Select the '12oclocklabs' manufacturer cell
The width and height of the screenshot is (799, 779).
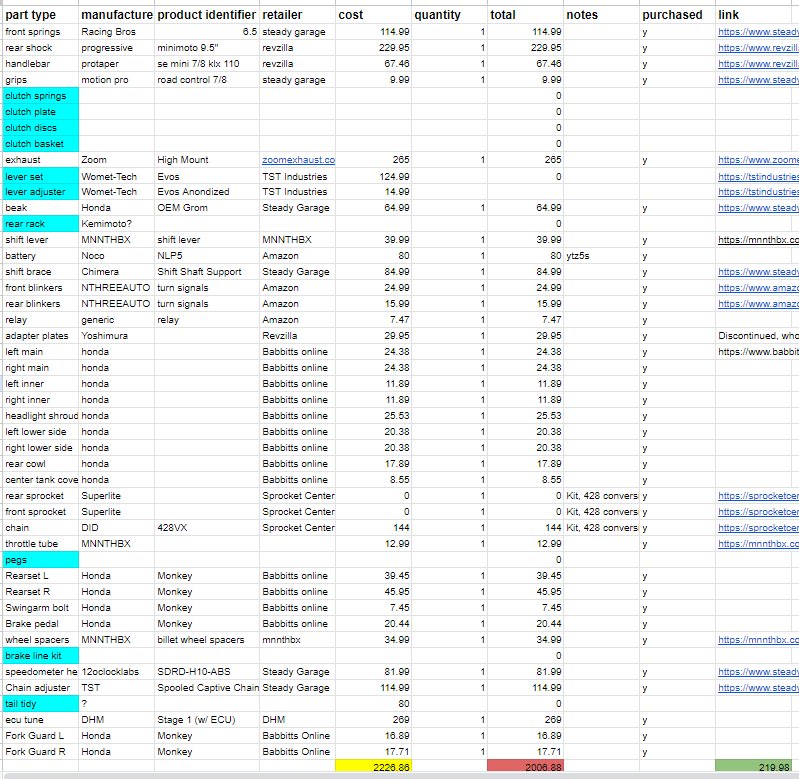(117, 672)
